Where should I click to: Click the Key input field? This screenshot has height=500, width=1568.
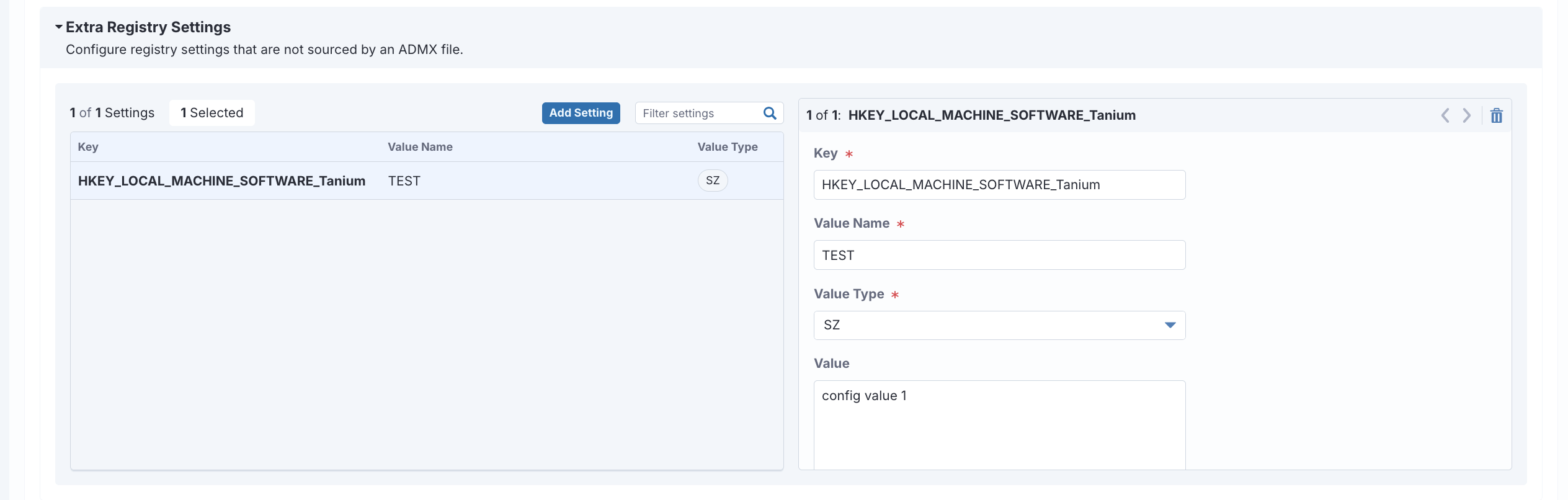coord(999,185)
